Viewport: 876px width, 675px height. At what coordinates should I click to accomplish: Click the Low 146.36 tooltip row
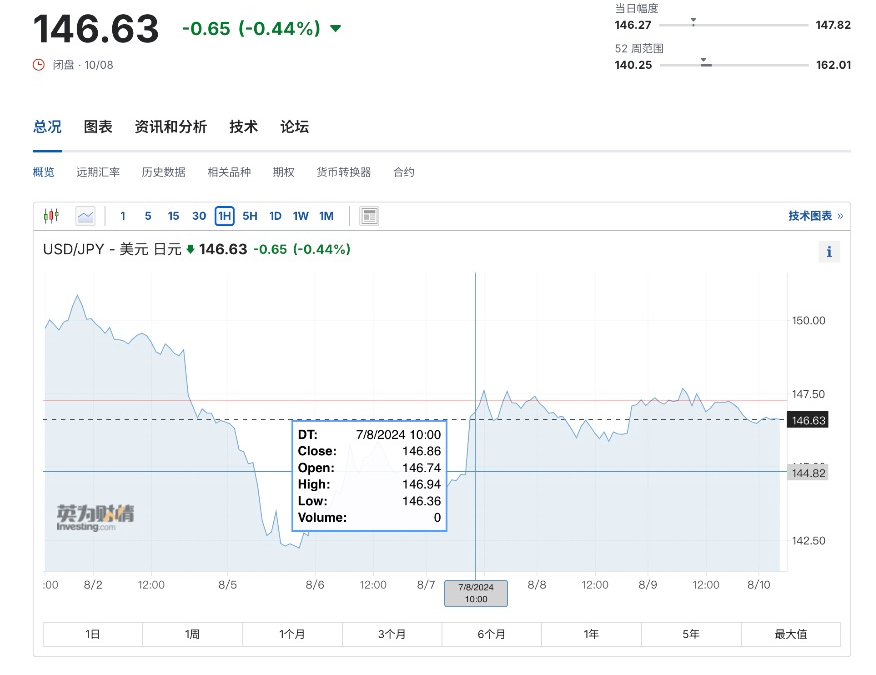coord(369,501)
